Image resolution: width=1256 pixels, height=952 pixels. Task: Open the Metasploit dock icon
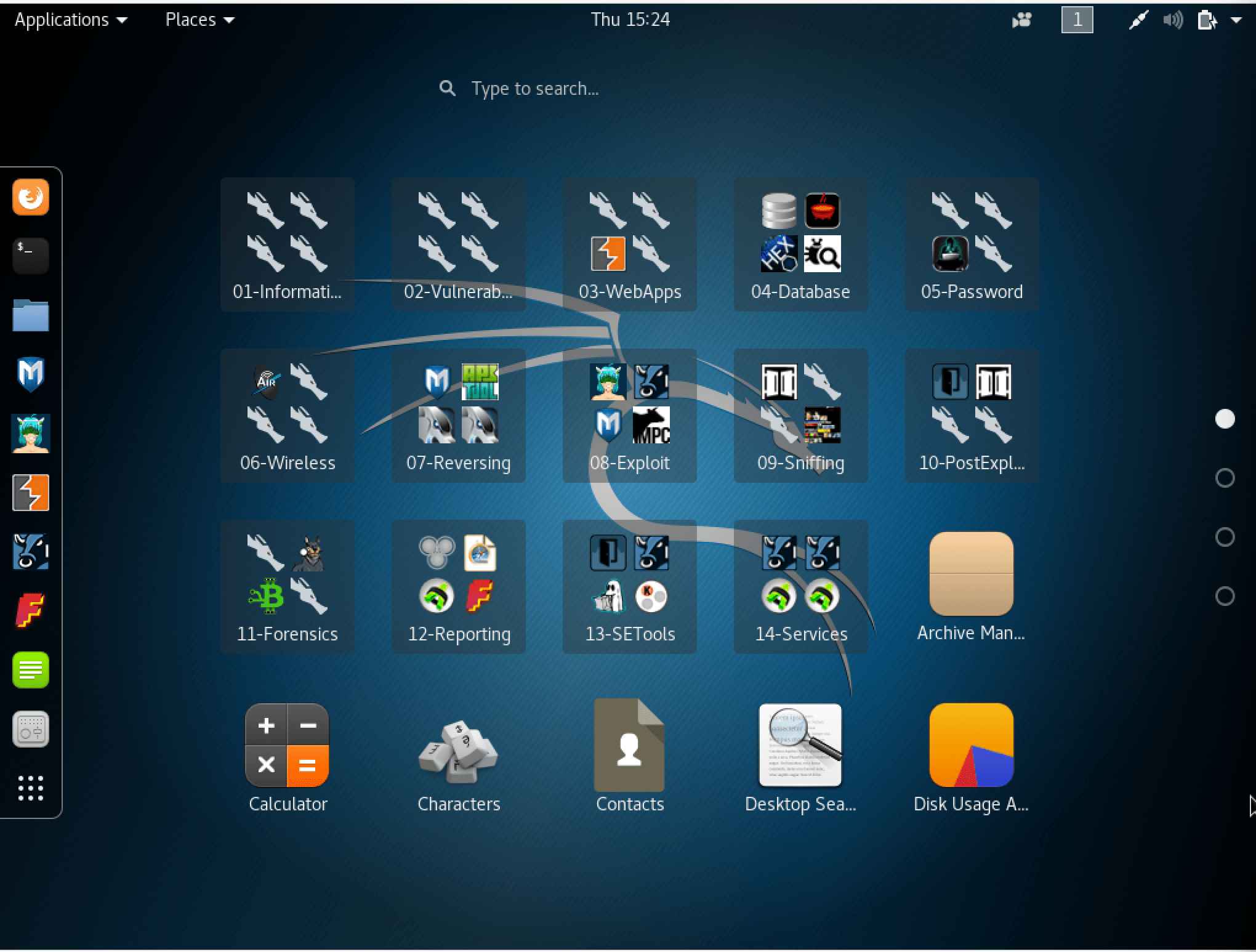30,374
